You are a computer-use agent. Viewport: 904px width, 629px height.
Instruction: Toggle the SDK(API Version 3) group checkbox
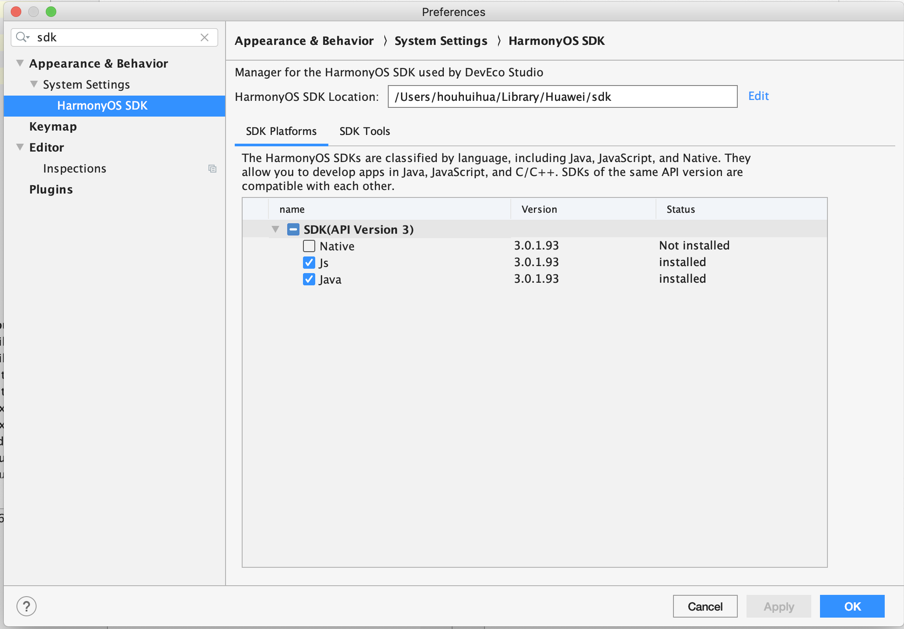point(293,229)
